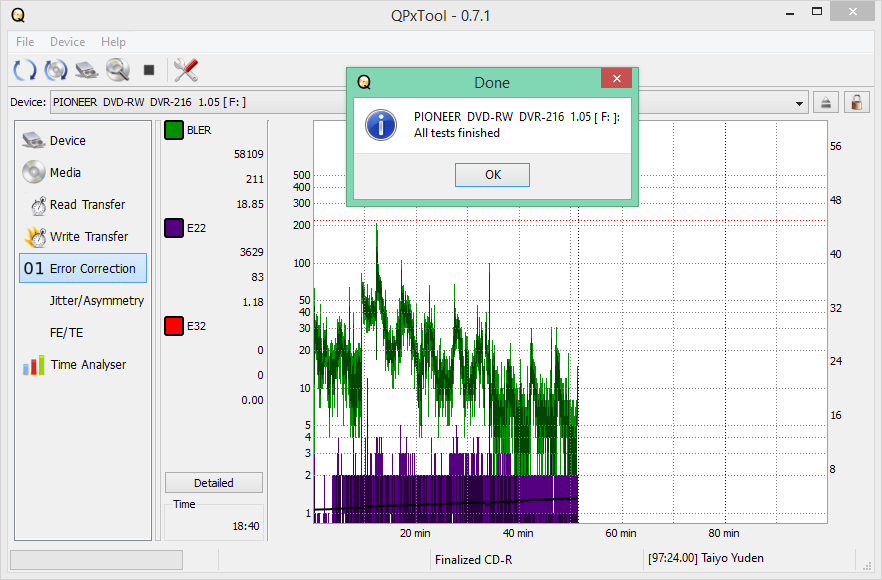Click the elapsed time value 18:40
The height and width of the screenshot is (580, 882).
(246, 527)
